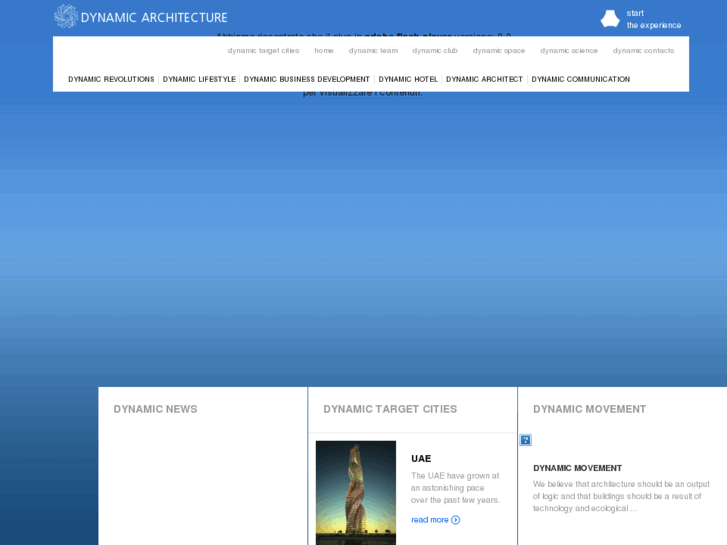727x545 pixels.
Task: Click the Dynamic Architecture spiral logo icon
Action: [66, 17]
